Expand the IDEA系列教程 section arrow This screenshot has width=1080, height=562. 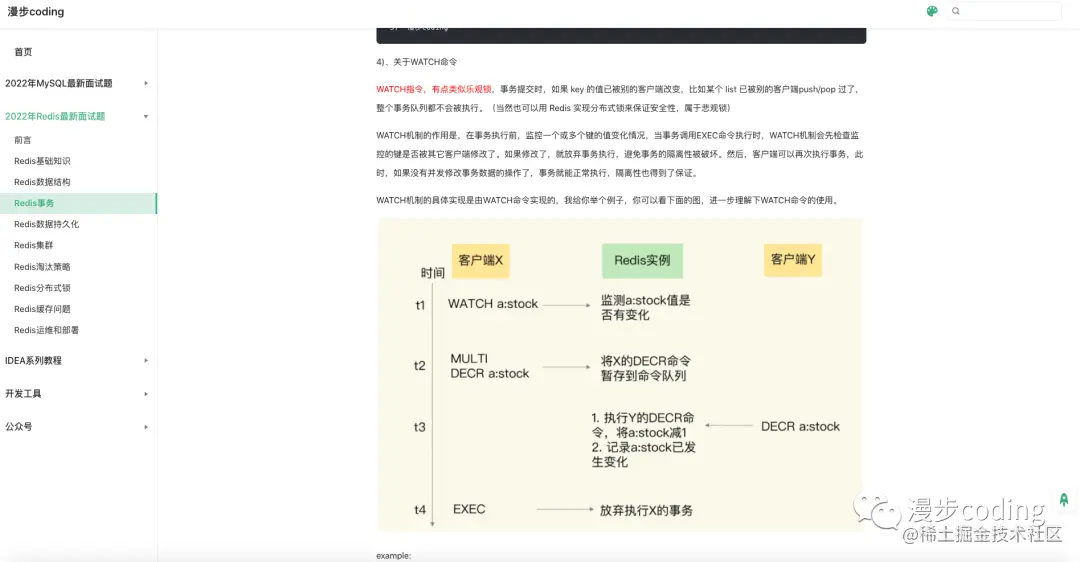point(146,361)
